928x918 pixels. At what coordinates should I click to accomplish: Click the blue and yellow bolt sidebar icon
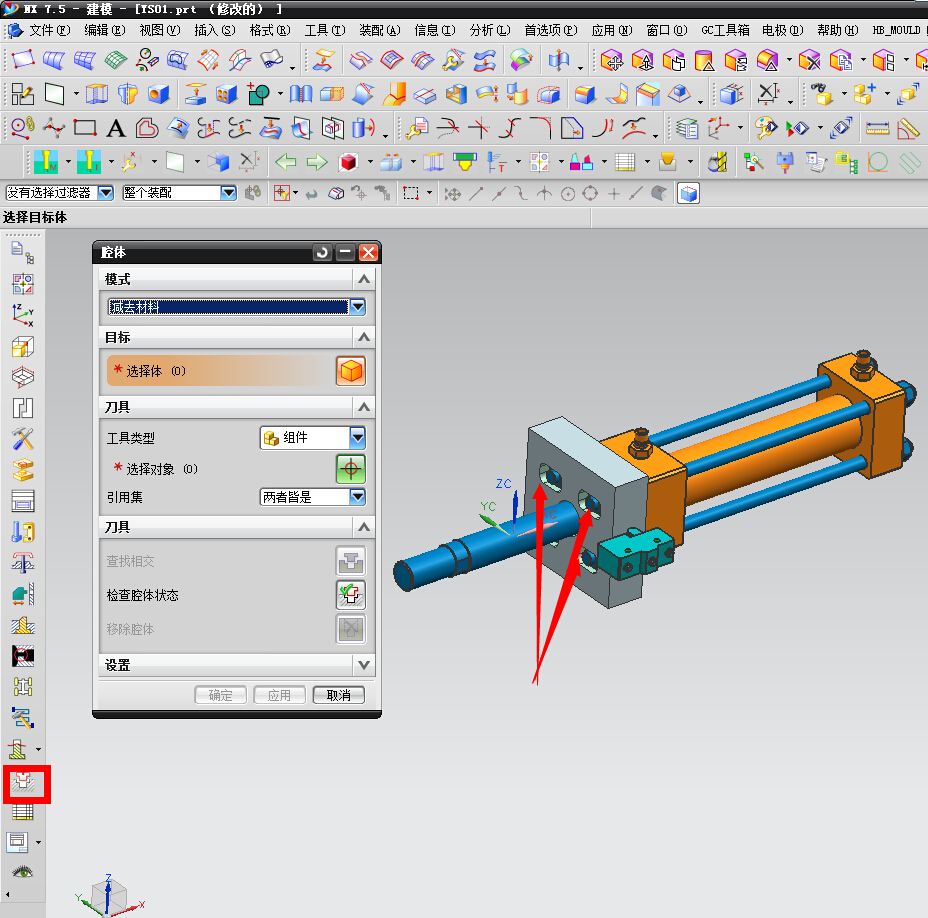click(23, 532)
